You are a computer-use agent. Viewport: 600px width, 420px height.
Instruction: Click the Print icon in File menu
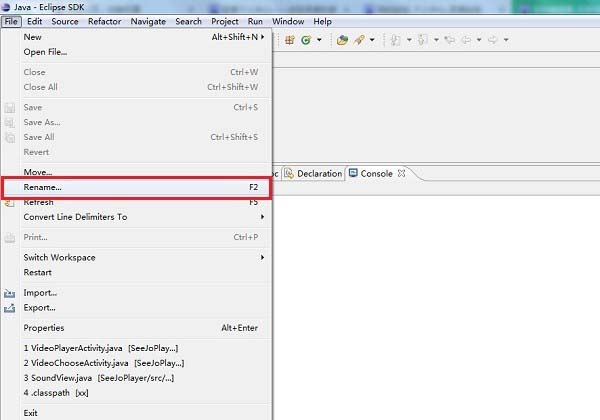(x=10, y=238)
